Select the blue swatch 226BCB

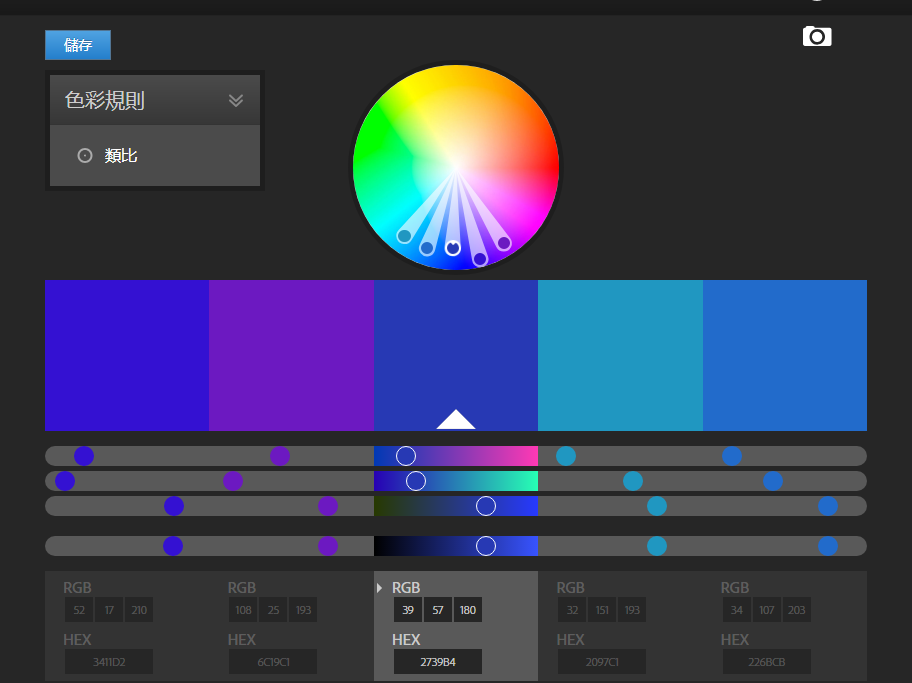pyautogui.click(x=785, y=355)
